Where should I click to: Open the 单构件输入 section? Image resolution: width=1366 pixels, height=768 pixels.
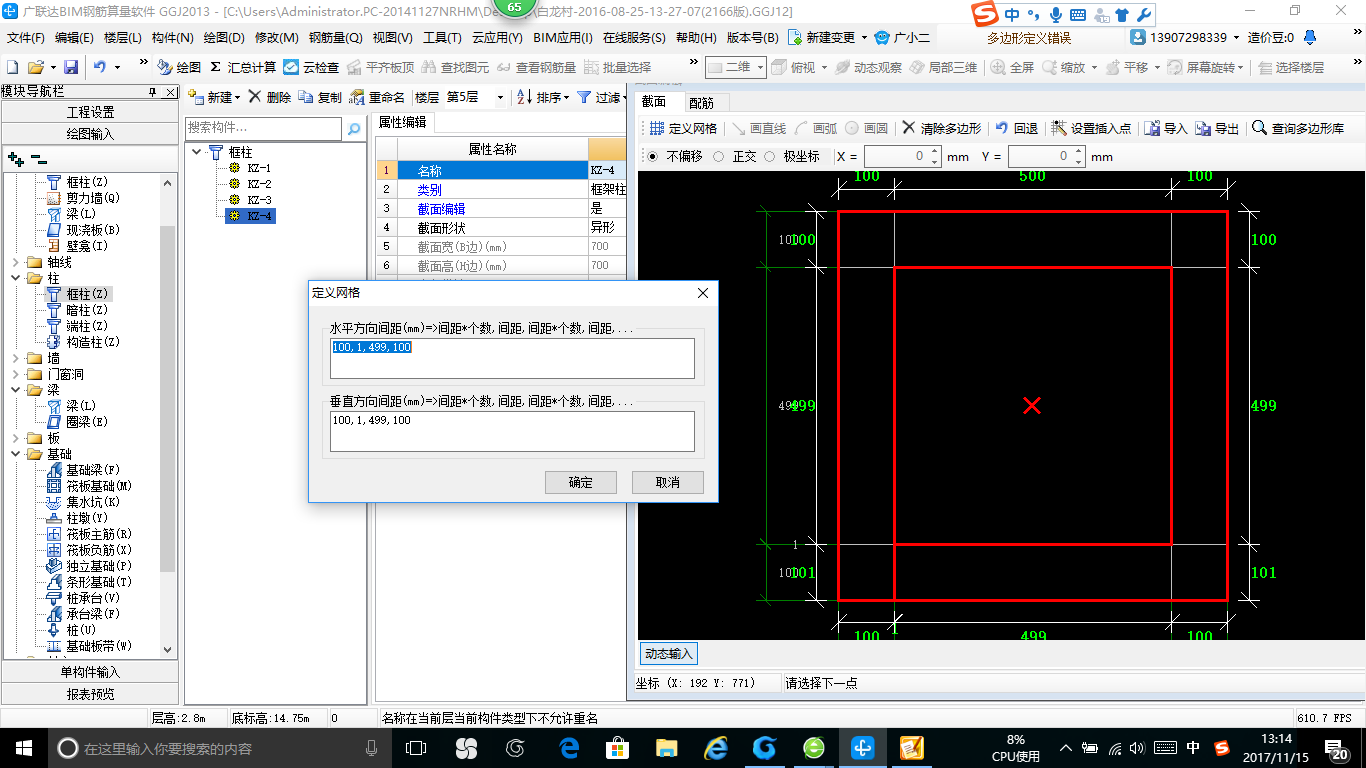tap(91, 672)
